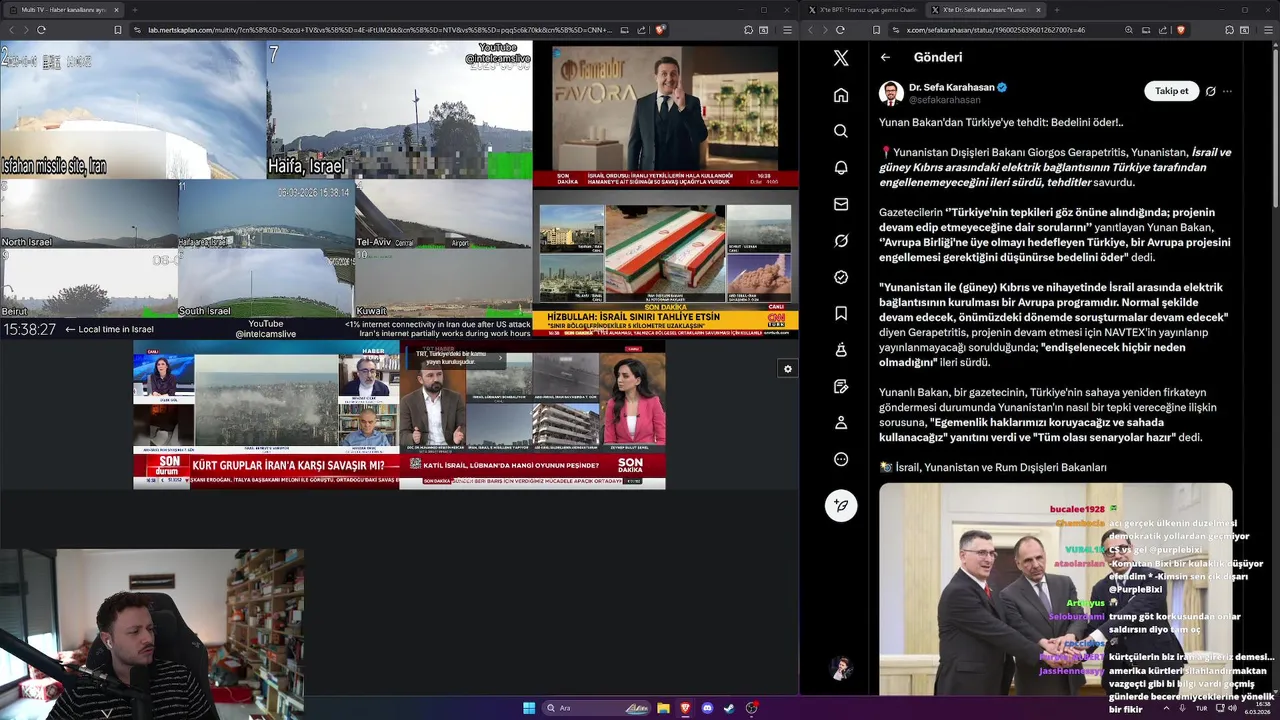Image resolution: width=1280 pixels, height=720 pixels.
Task: Click the zoom magnifier in right browser address bar
Action: click(x=1129, y=30)
